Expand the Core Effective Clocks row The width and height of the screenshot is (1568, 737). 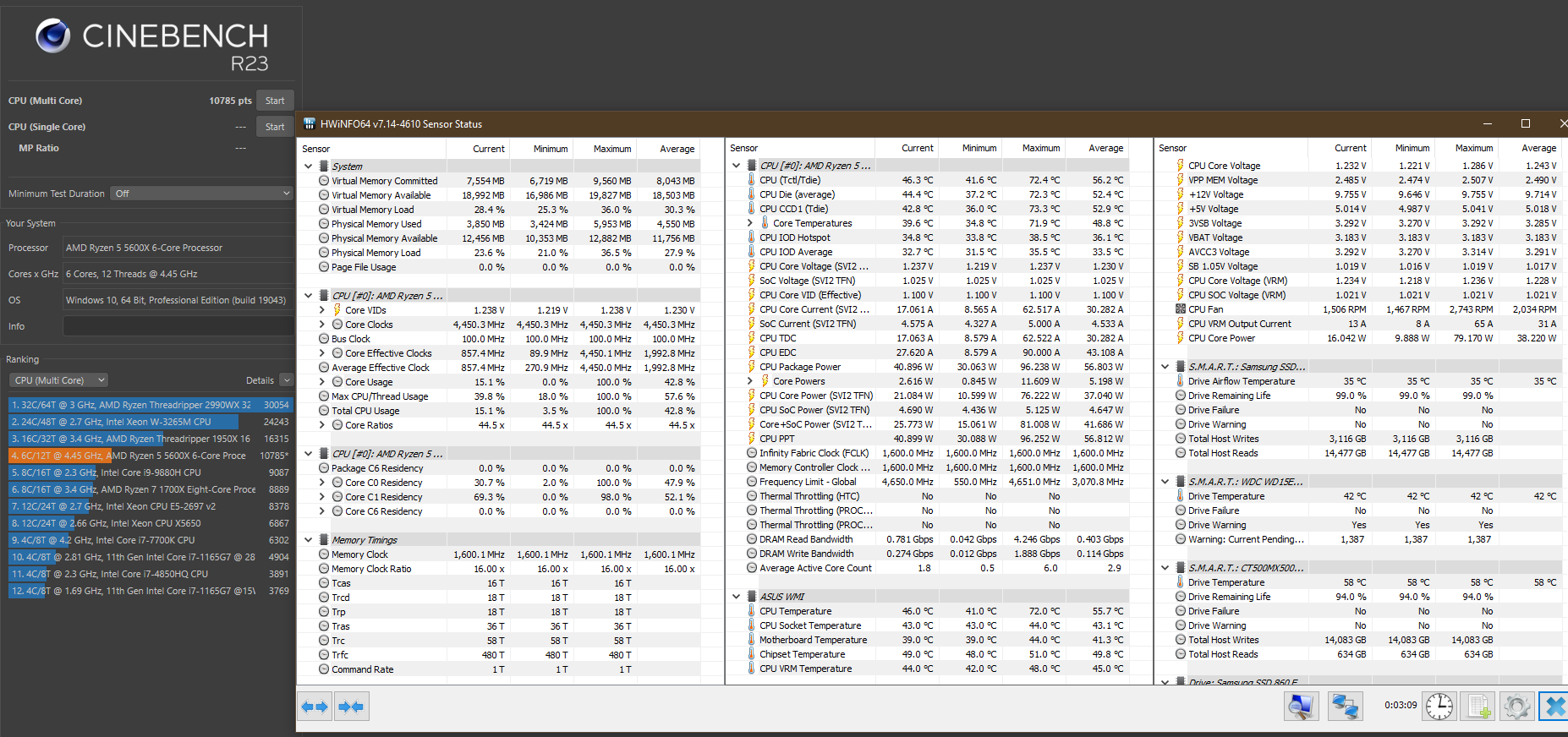[322, 353]
